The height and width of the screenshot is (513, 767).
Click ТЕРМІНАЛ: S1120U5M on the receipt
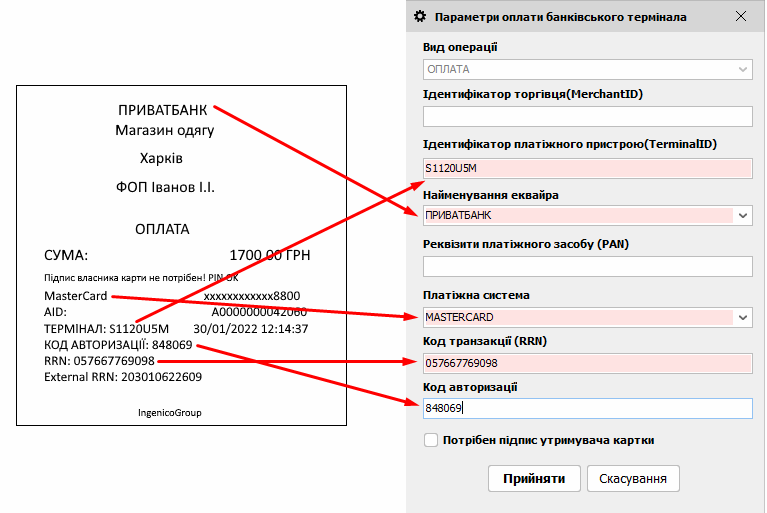(x=106, y=329)
